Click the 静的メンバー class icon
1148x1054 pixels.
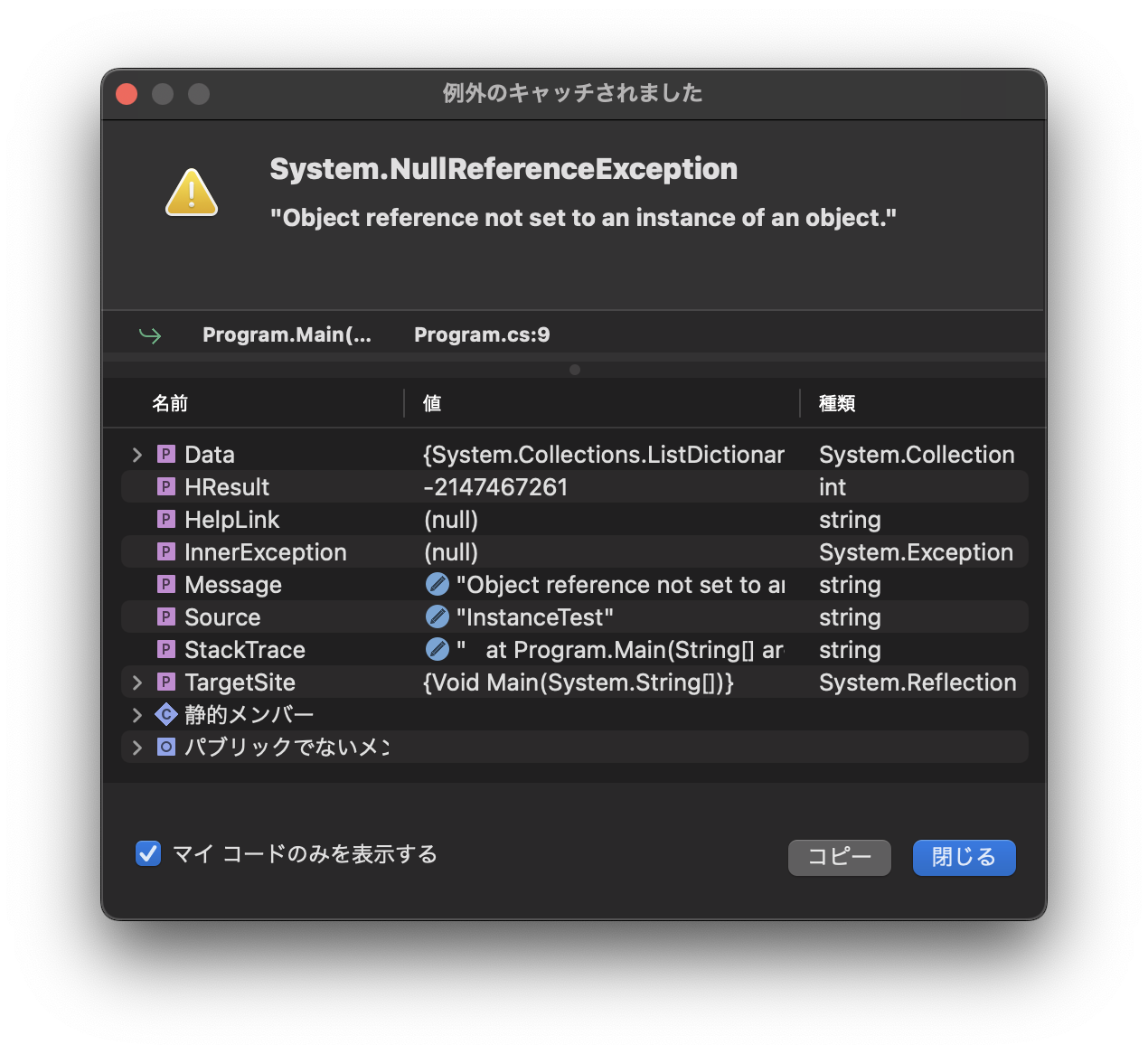[165, 714]
